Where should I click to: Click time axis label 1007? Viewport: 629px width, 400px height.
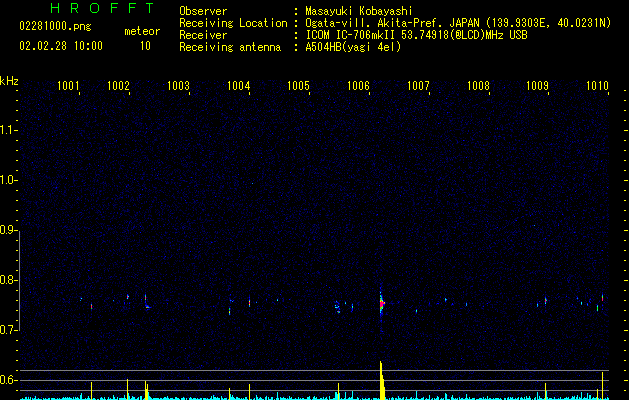[418, 86]
